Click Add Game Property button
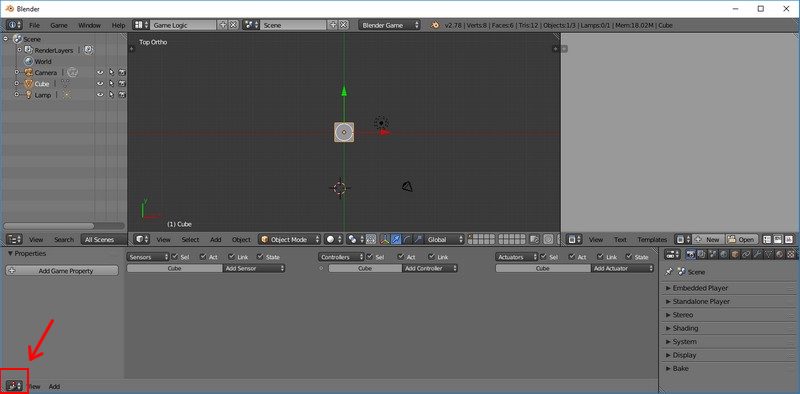This screenshot has height=394, width=800. point(62,271)
